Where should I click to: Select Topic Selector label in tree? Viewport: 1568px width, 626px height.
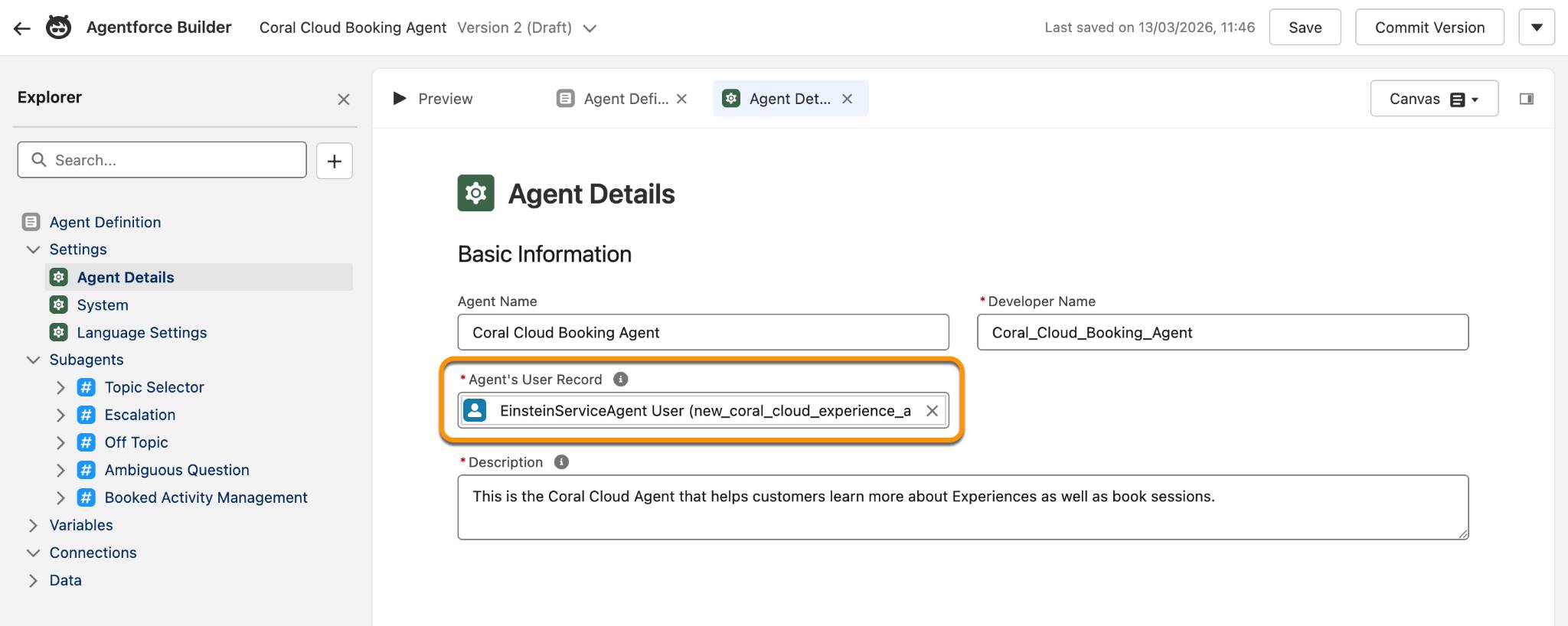155,387
